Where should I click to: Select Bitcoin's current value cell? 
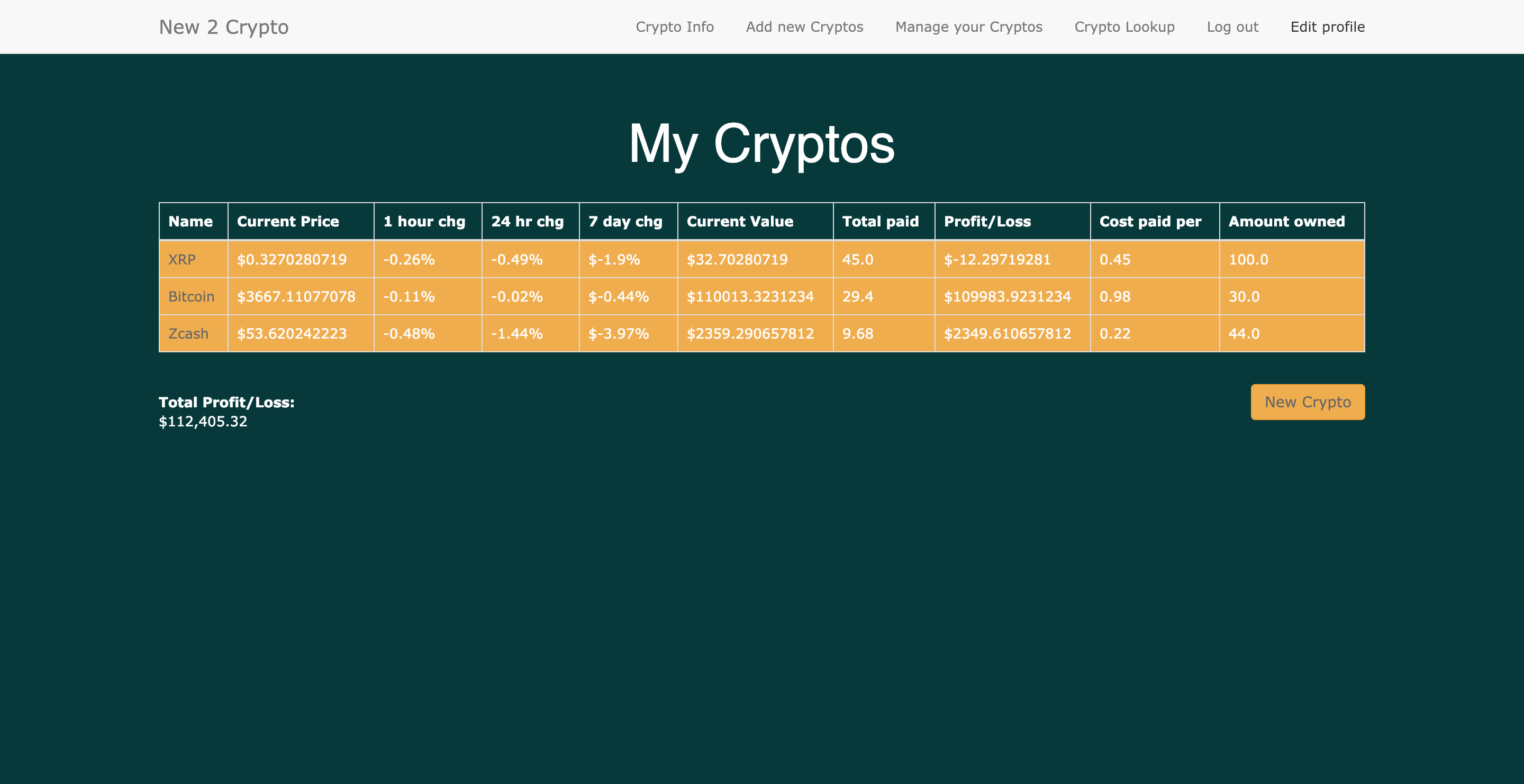pyautogui.click(x=750, y=297)
